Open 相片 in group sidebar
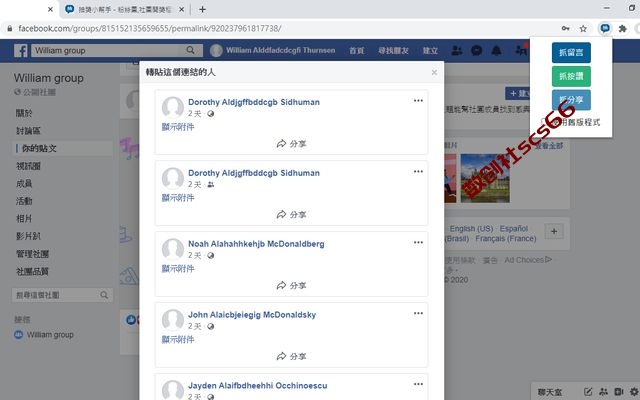The width and height of the screenshot is (640, 400). click(x=24, y=218)
